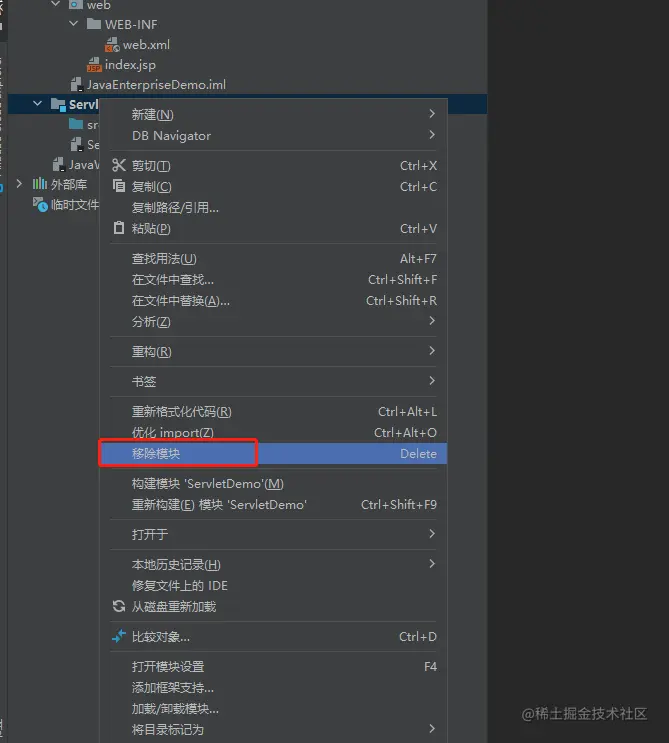Expand the external libraries (外部库) node
The height and width of the screenshot is (743, 669).
click(19, 183)
